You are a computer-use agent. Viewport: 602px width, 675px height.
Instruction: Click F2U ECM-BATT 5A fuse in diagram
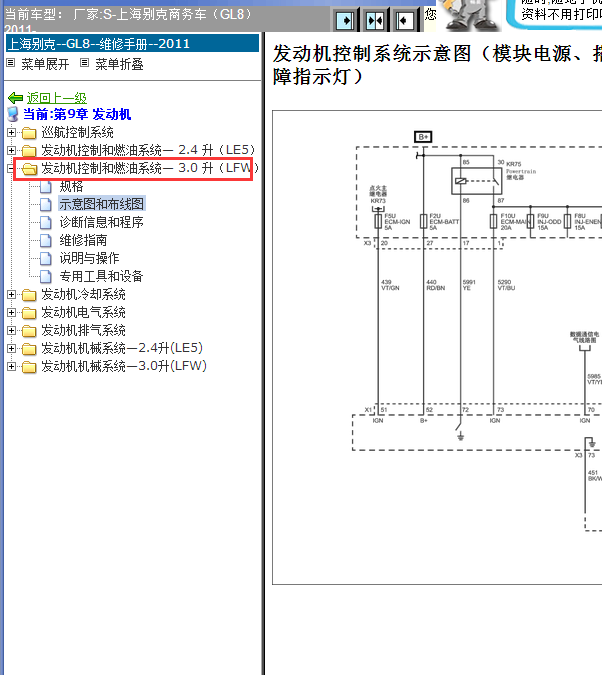pos(423,222)
